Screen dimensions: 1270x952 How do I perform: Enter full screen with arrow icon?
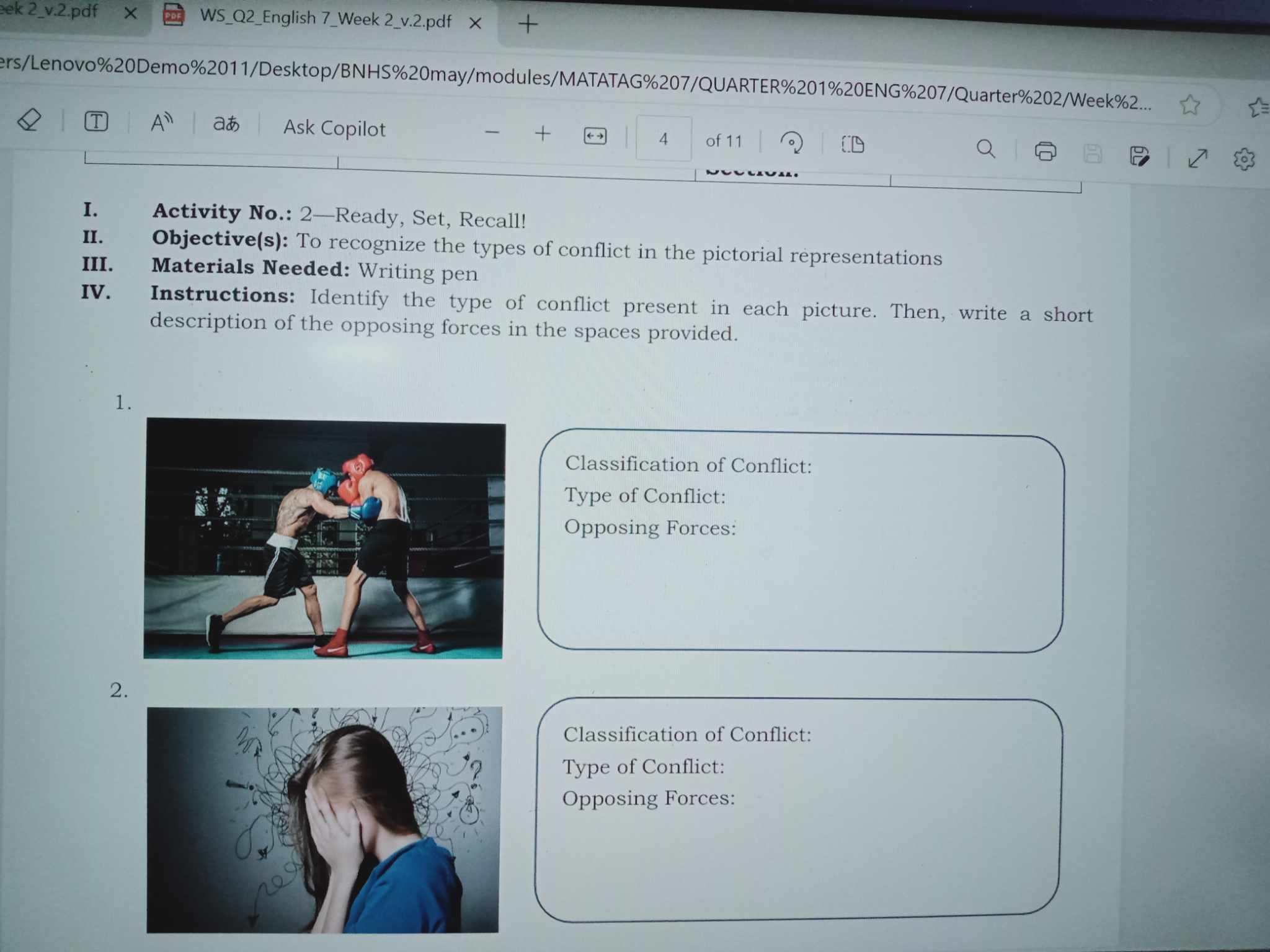(x=1197, y=159)
